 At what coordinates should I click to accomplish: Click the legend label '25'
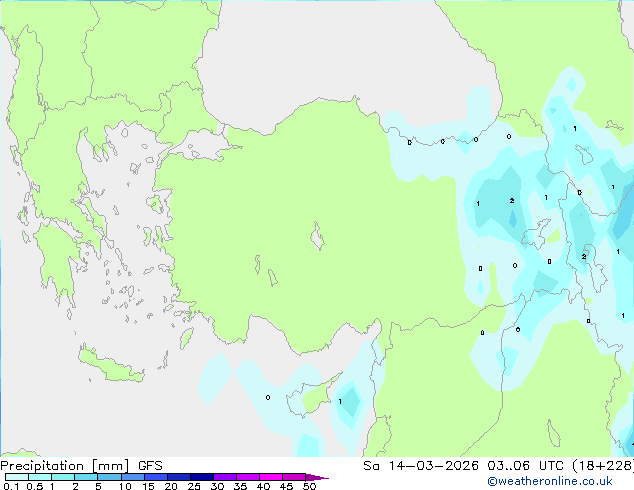click(x=194, y=486)
